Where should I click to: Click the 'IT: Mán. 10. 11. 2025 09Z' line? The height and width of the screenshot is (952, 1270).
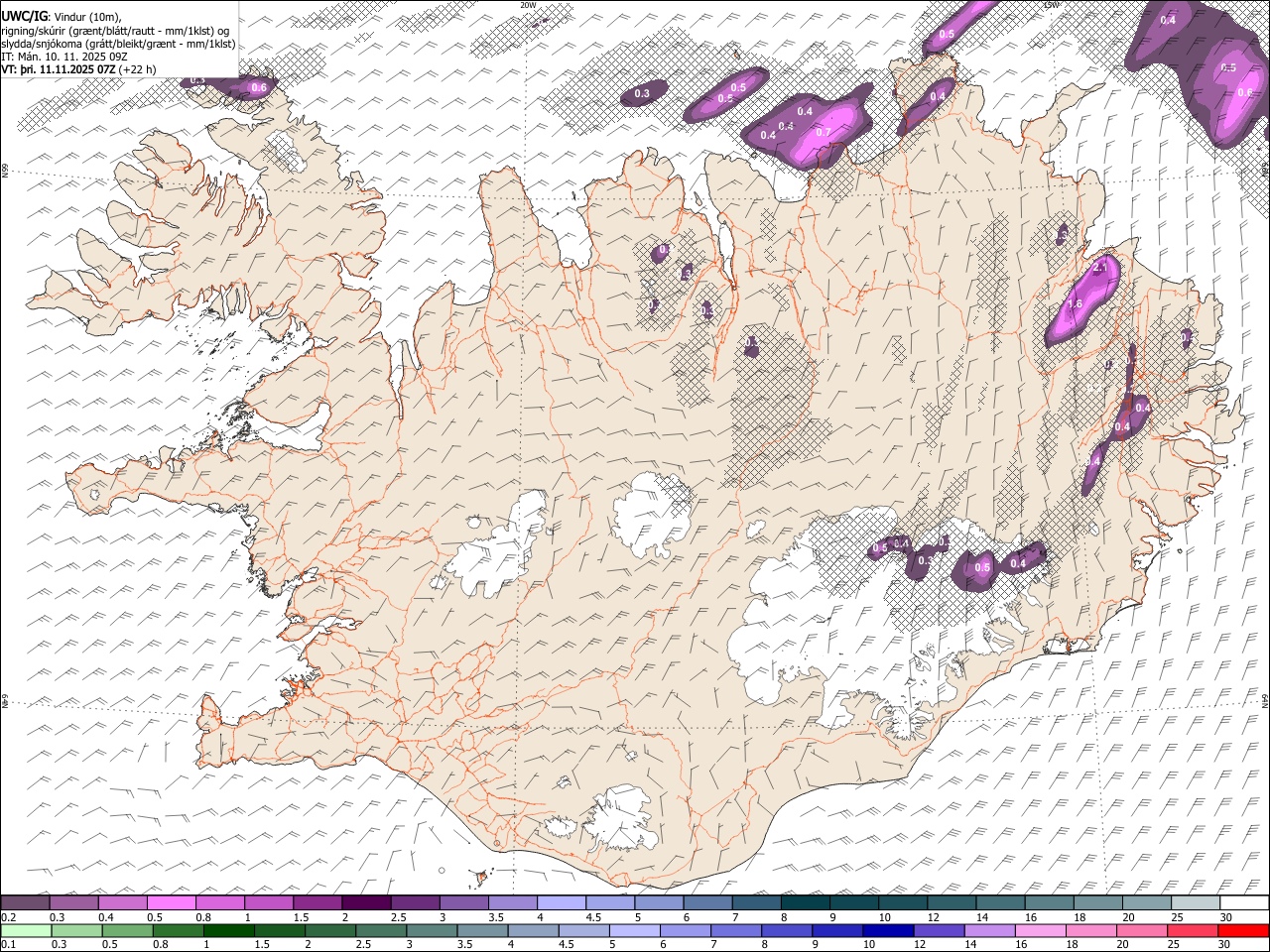pyautogui.click(x=64, y=58)
